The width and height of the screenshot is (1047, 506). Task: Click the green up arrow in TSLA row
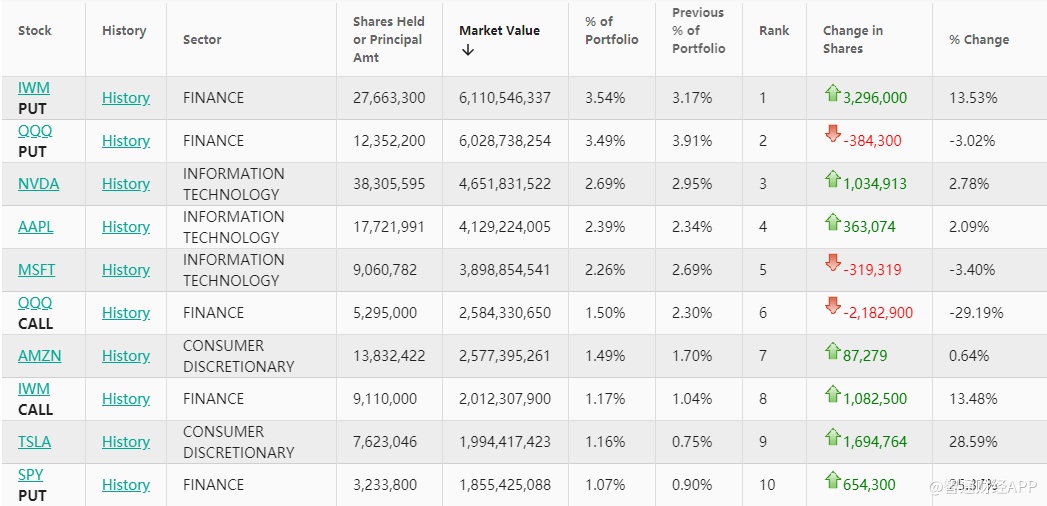click(x=832, y=438)
